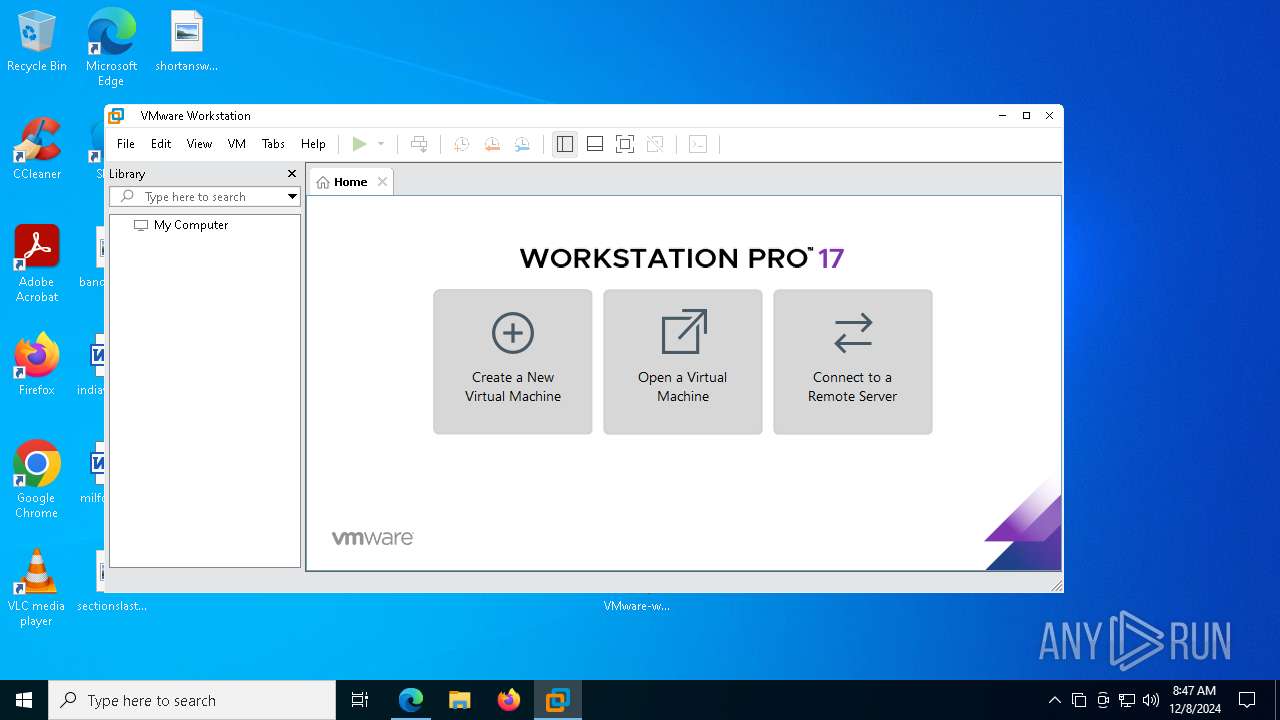Close the Library panel
Viewport: 1280px width, 720px height.
pos(292,174)
